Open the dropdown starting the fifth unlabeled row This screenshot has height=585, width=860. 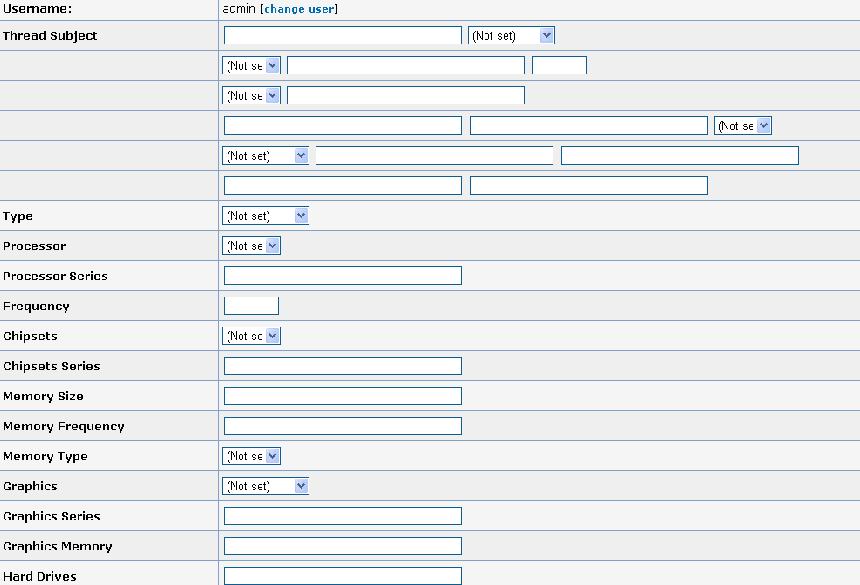coord(265,156)
